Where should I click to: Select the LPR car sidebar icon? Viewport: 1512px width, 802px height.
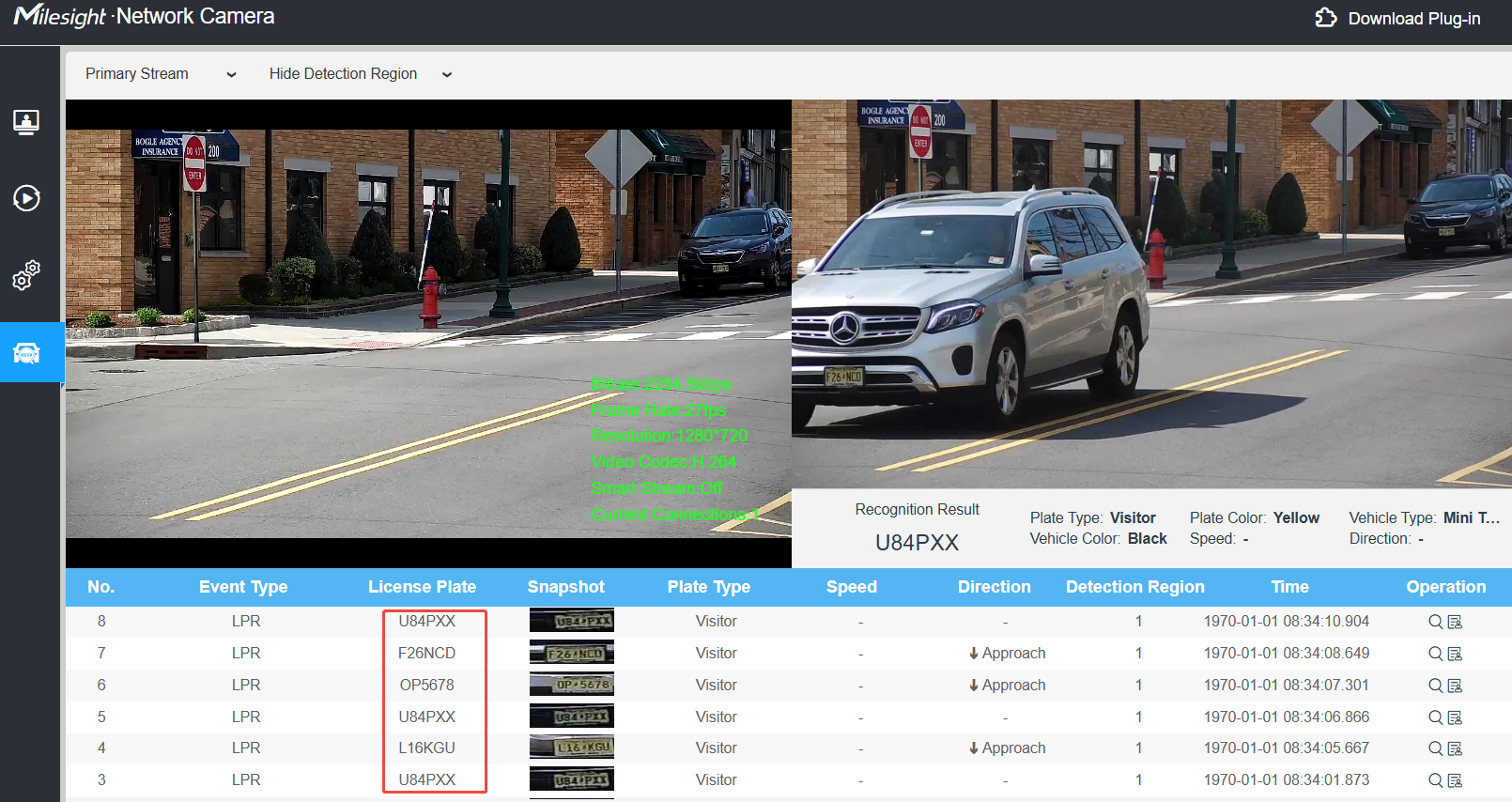(26, 353)
